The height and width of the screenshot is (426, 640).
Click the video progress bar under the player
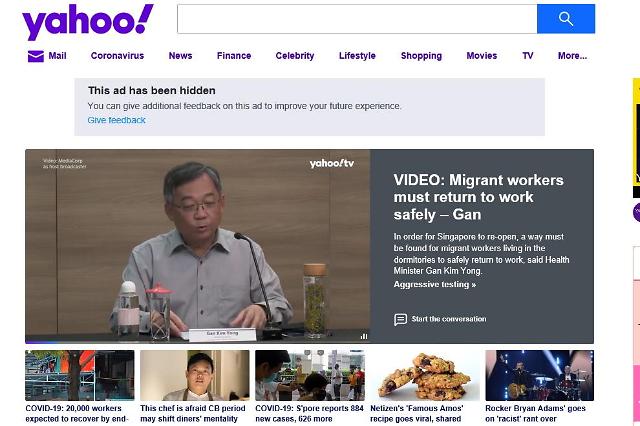point(198,342)
